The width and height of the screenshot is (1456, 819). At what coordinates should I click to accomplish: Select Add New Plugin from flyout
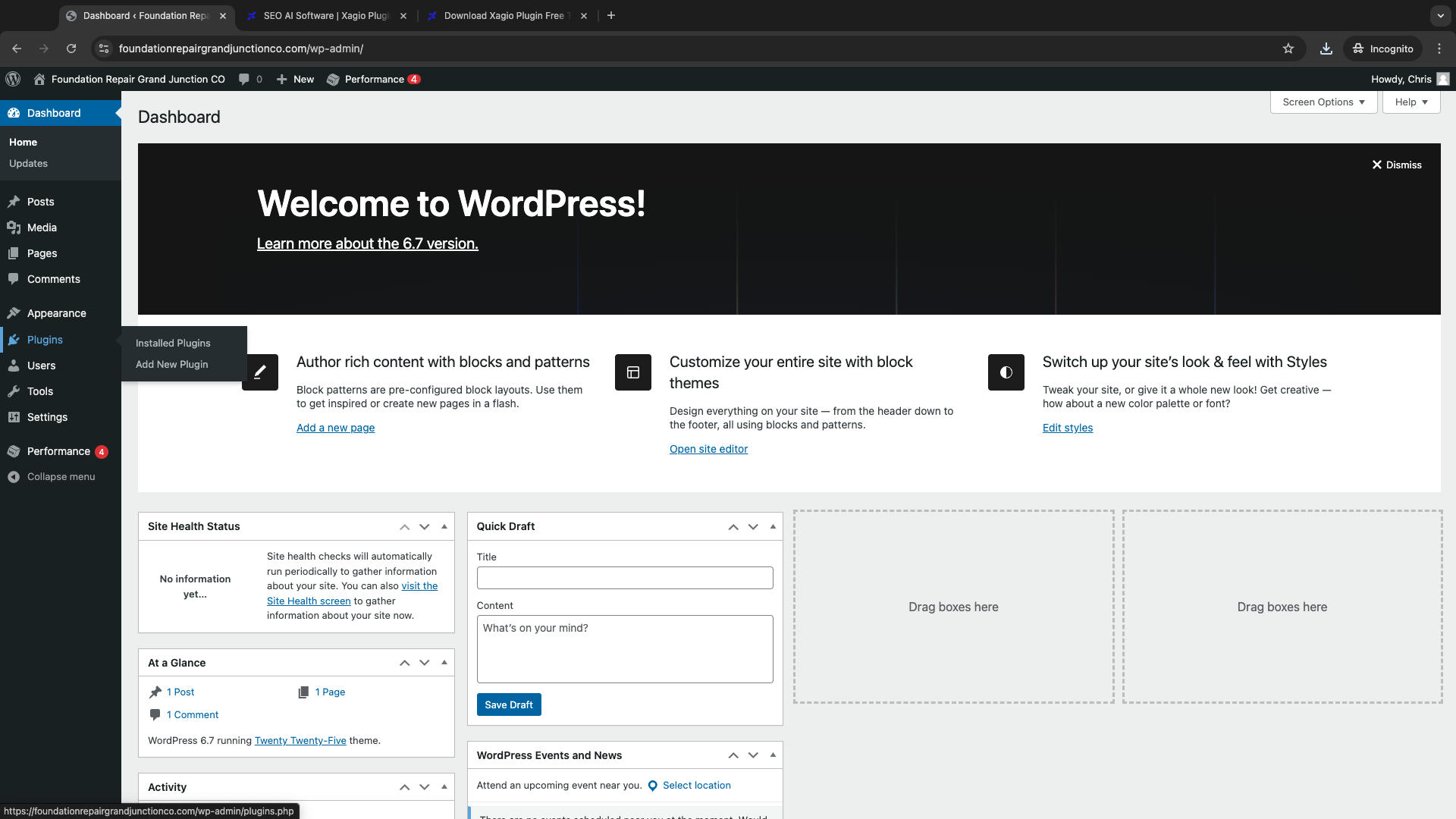171,365
